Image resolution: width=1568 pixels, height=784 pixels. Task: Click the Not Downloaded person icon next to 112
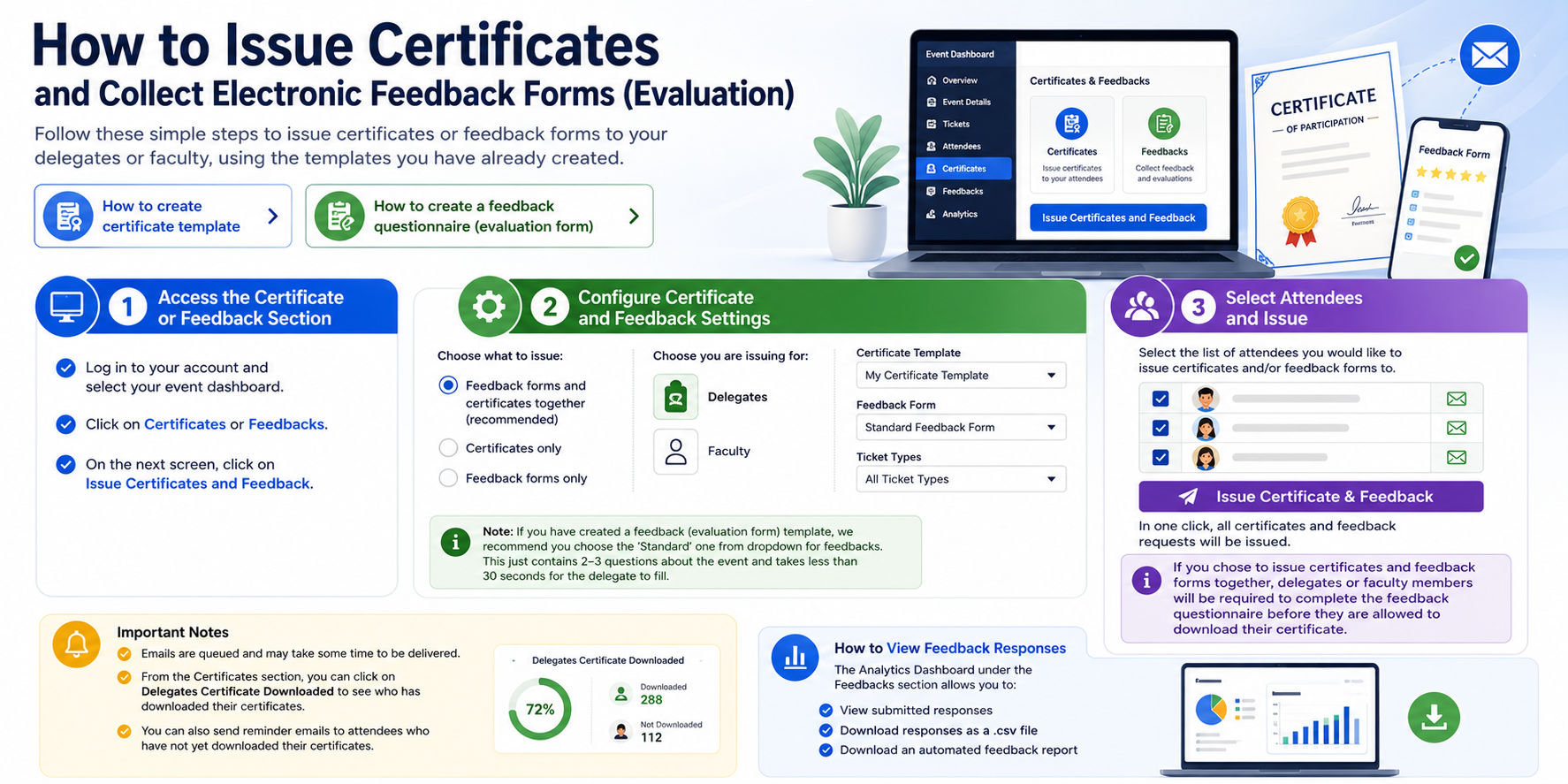point(621,732)
